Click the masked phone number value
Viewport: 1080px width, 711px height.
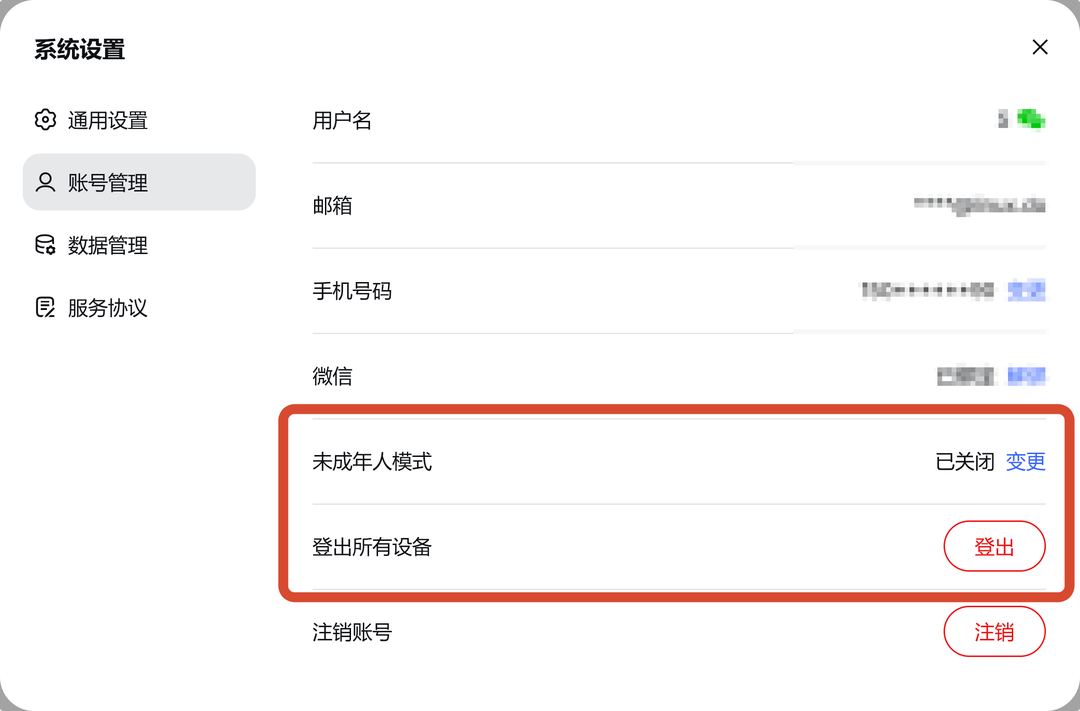(927, 291)
